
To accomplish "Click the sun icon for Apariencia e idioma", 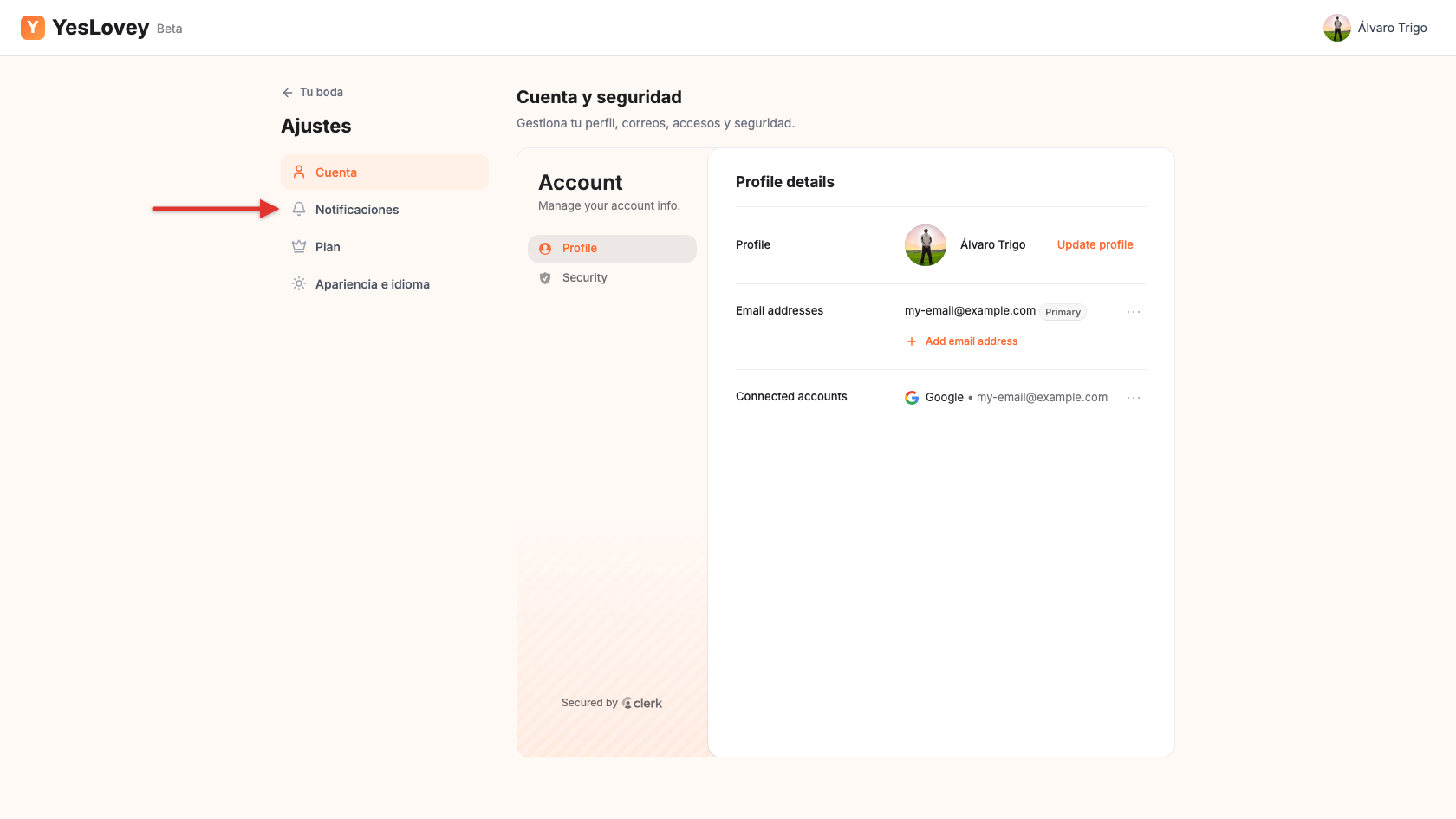I will [299, 283].
